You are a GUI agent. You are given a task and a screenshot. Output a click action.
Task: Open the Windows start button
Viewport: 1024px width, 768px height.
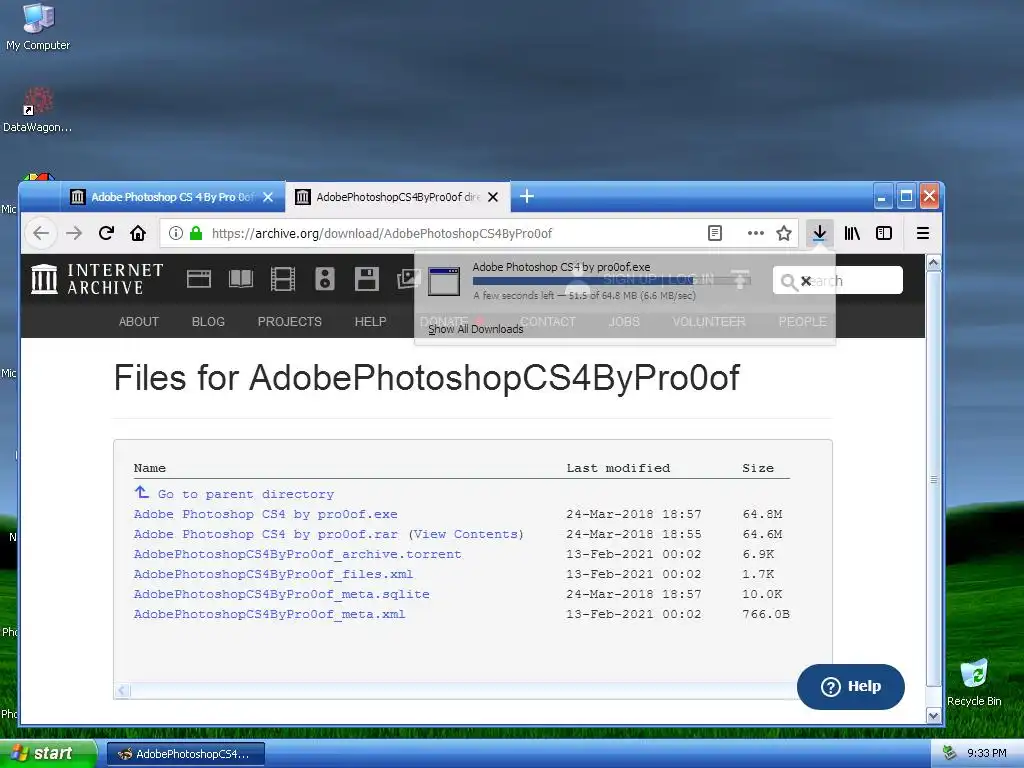[x=48, y=753]
